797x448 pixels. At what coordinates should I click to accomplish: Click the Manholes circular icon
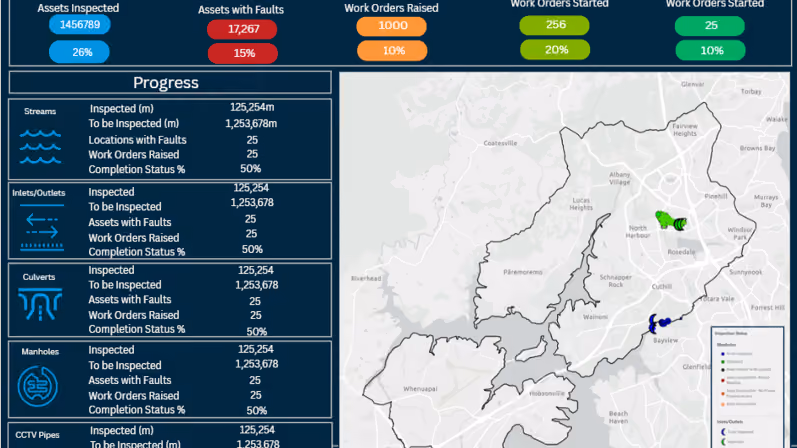[38, 386]
